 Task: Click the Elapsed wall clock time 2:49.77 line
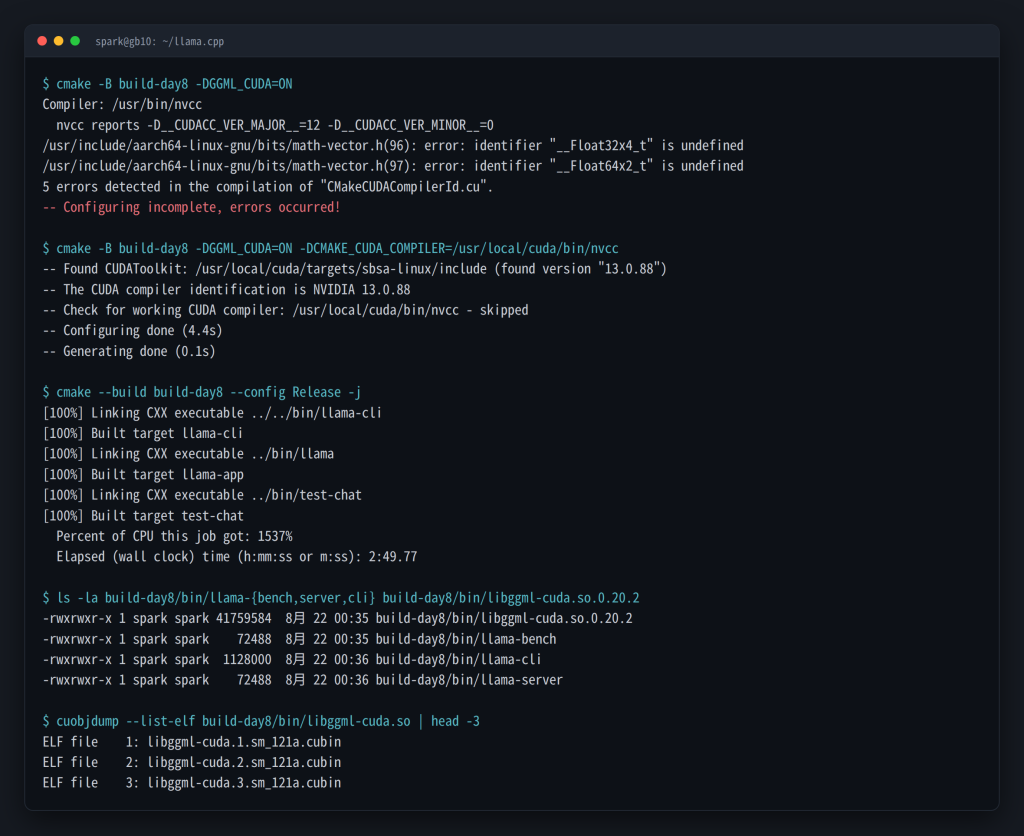(236, 557)
